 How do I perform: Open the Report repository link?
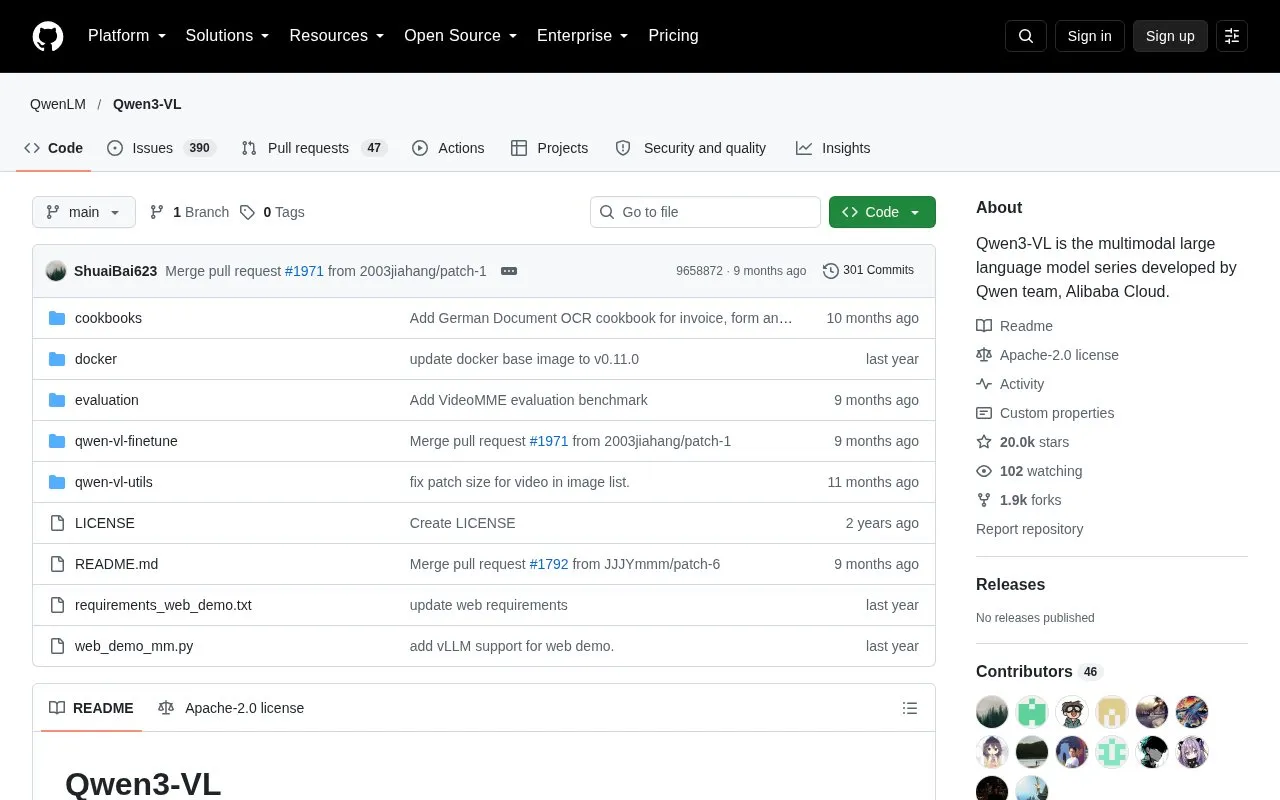pyautogui.click(x=1029, y=529)
